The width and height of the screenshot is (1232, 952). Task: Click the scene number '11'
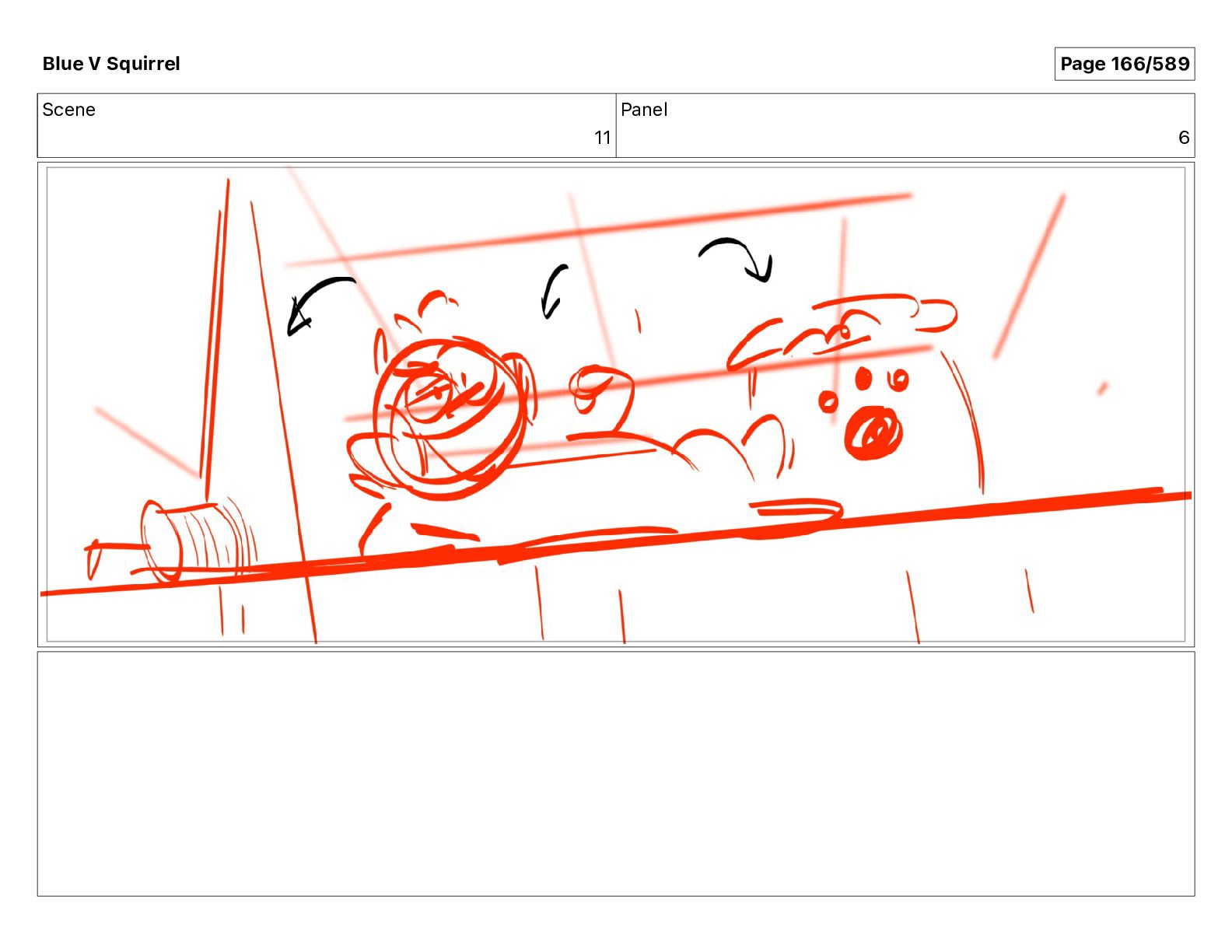click(602, 138)
